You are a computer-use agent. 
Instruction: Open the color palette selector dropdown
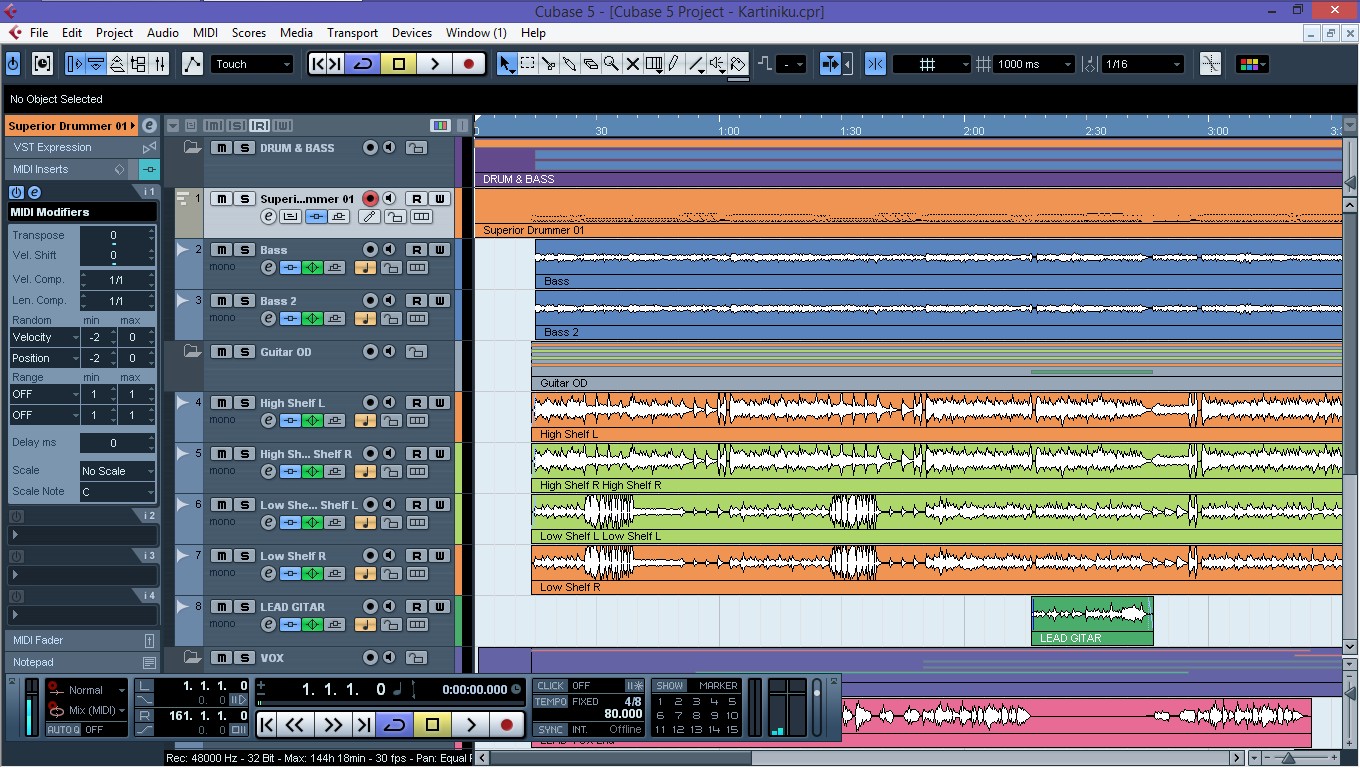[x=1252, y=64]
